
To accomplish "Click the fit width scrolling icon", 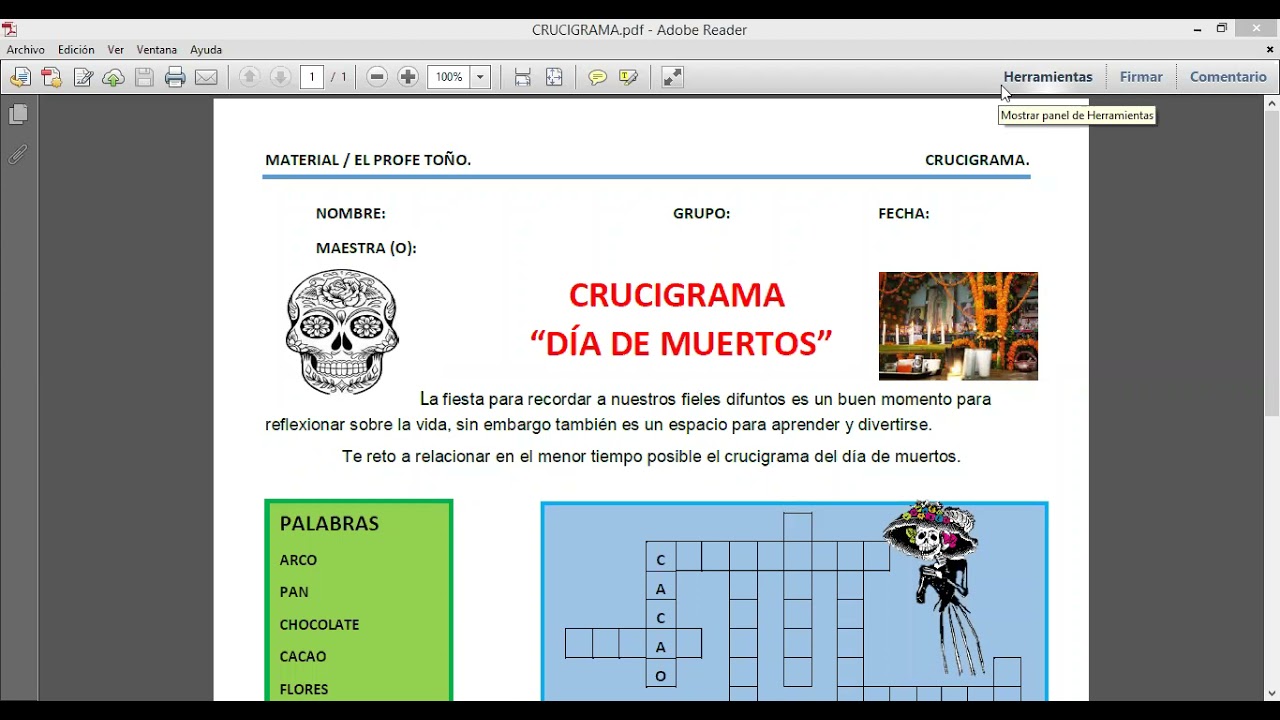I will tap(522, 77).
